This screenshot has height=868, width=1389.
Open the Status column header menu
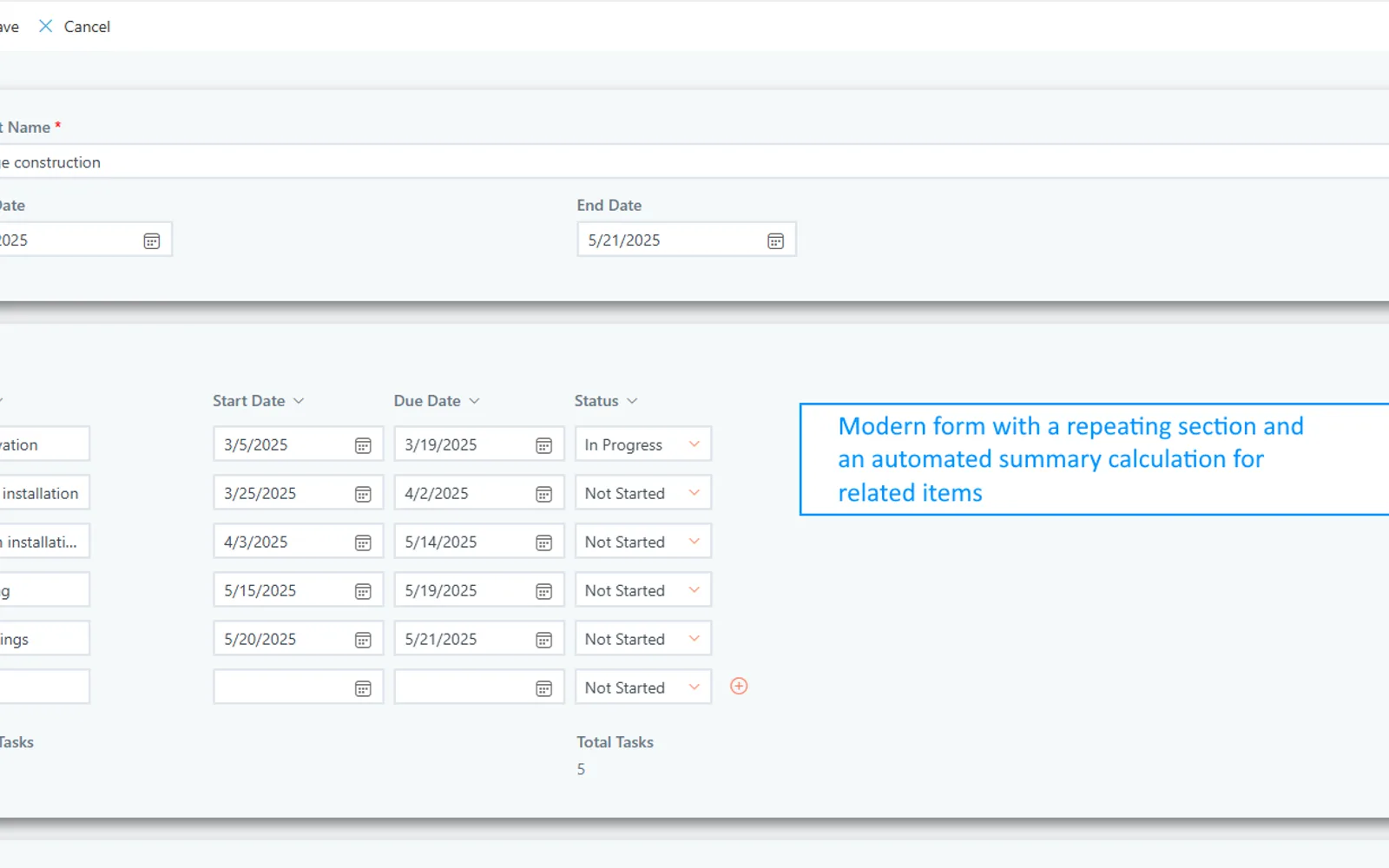(606, 401)
